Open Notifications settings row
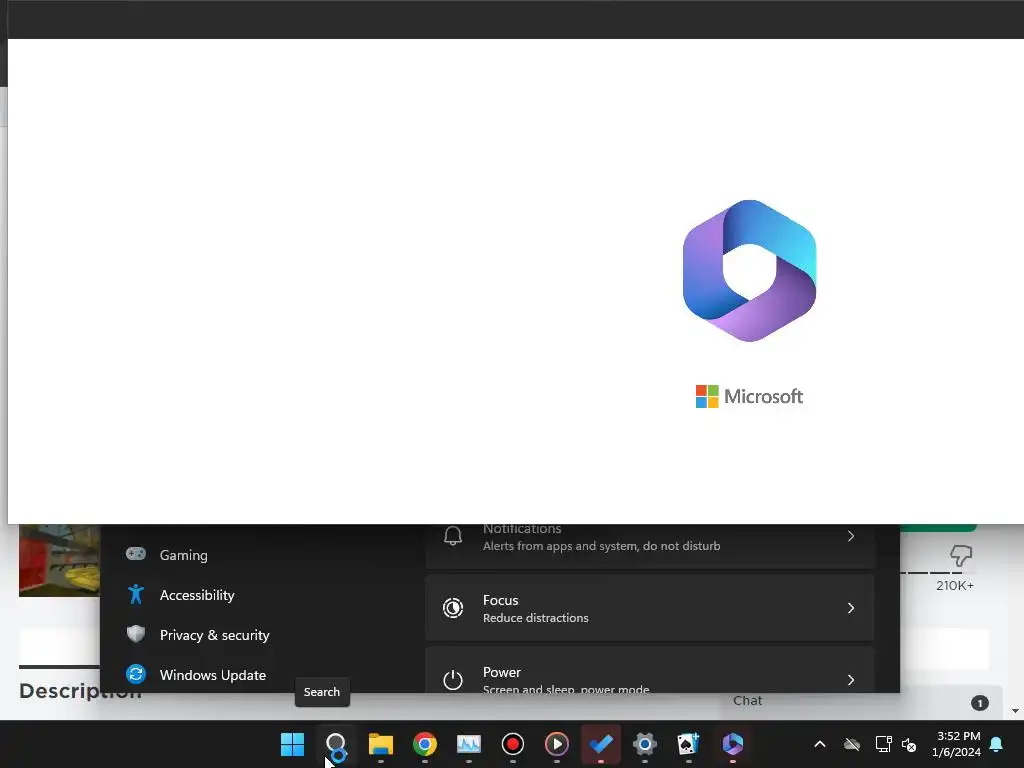 (x=650, y=546)
